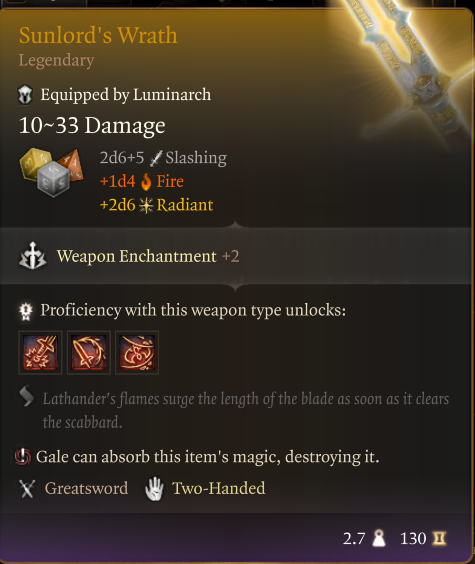The width and height of the screenshot is (475, 564).
Task: Click the Weapon Enchantment +2 label
Action: click(x=148, y=256)
